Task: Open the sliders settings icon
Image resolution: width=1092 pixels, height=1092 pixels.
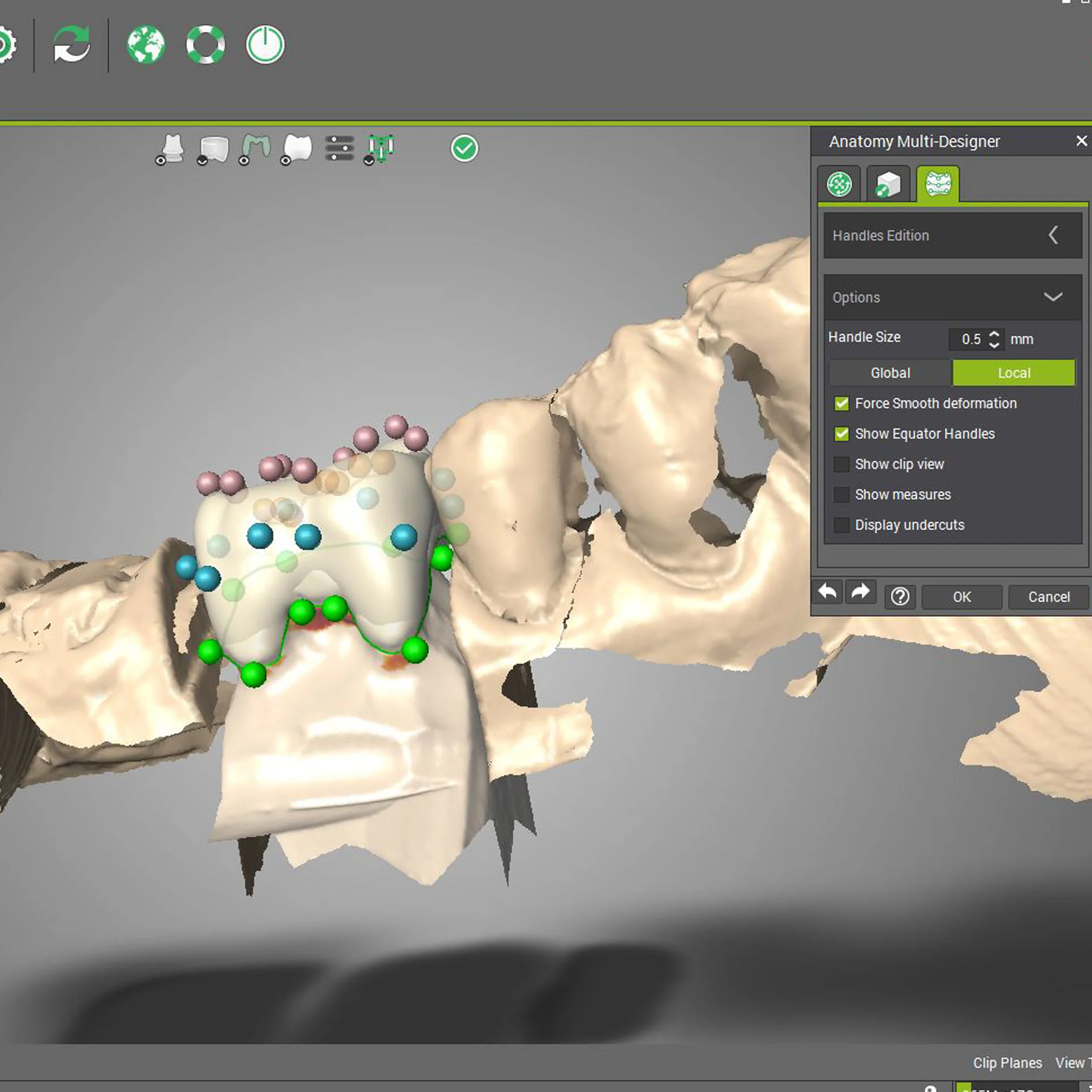Action: (x=339, y=148)
